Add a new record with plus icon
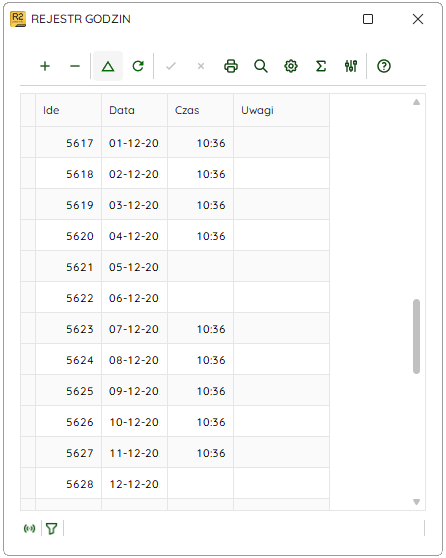The width and height of the screenshot is (446, 558). (x=45, y=66)
